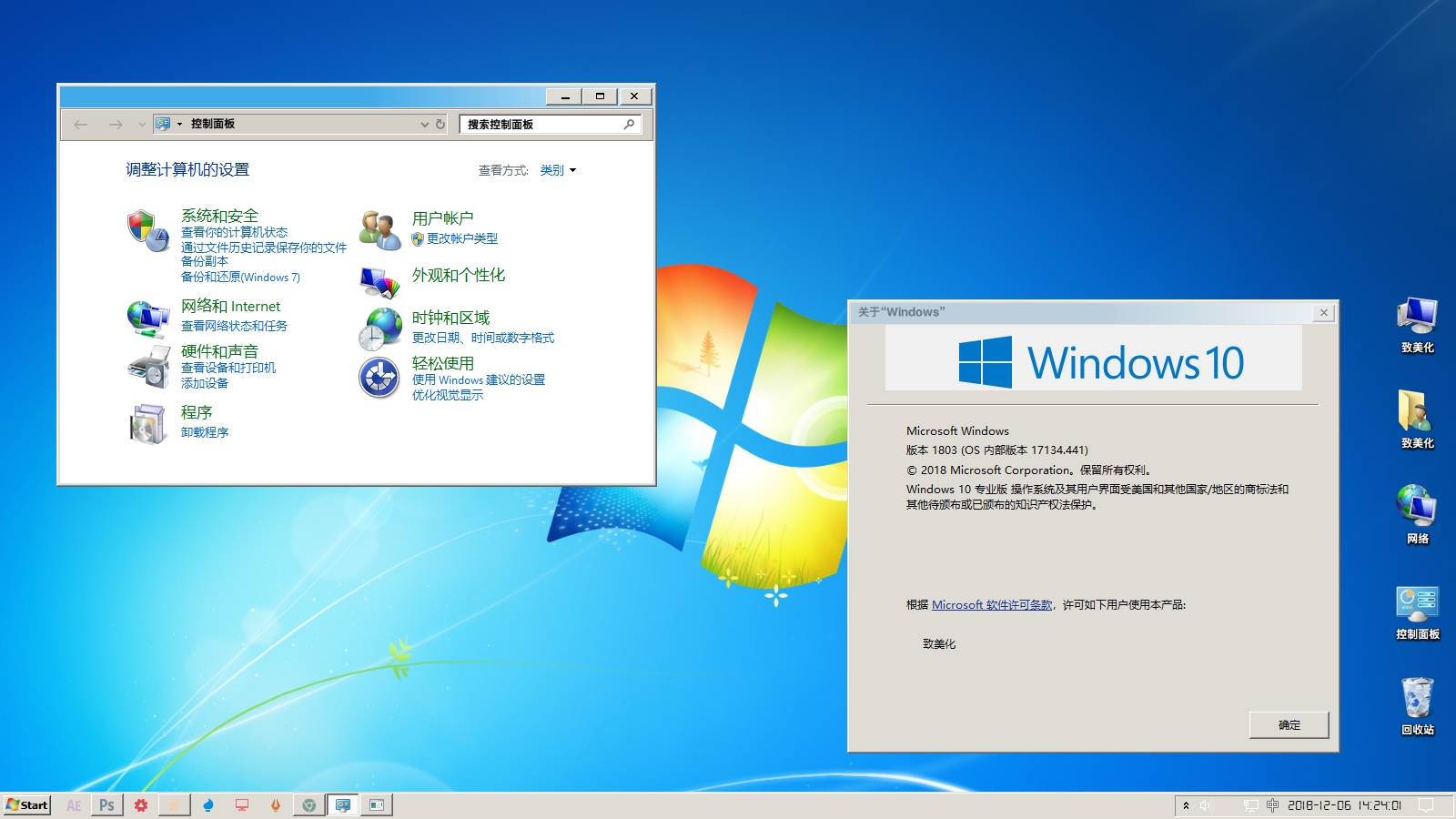Click the 硬件和声音 printer icon
This screenshot has width=1456, height=819.
[x=147, y=367]
